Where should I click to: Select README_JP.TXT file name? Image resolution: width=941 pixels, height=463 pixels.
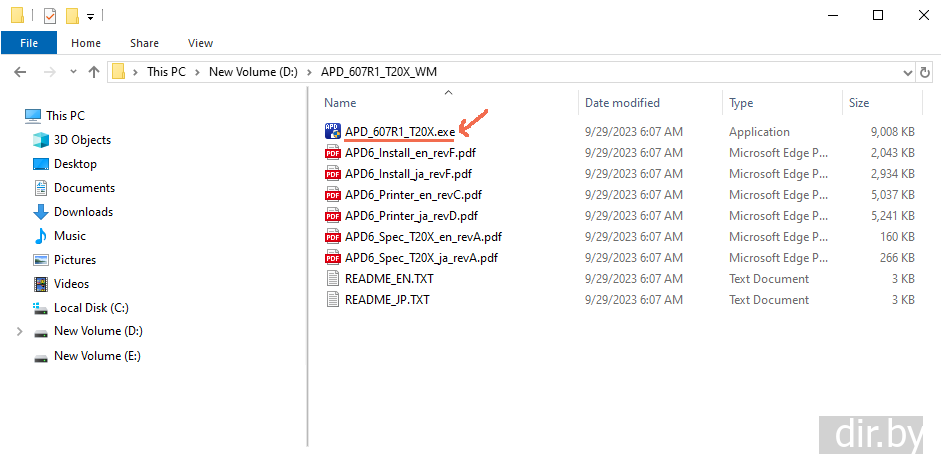pos(387,300)
